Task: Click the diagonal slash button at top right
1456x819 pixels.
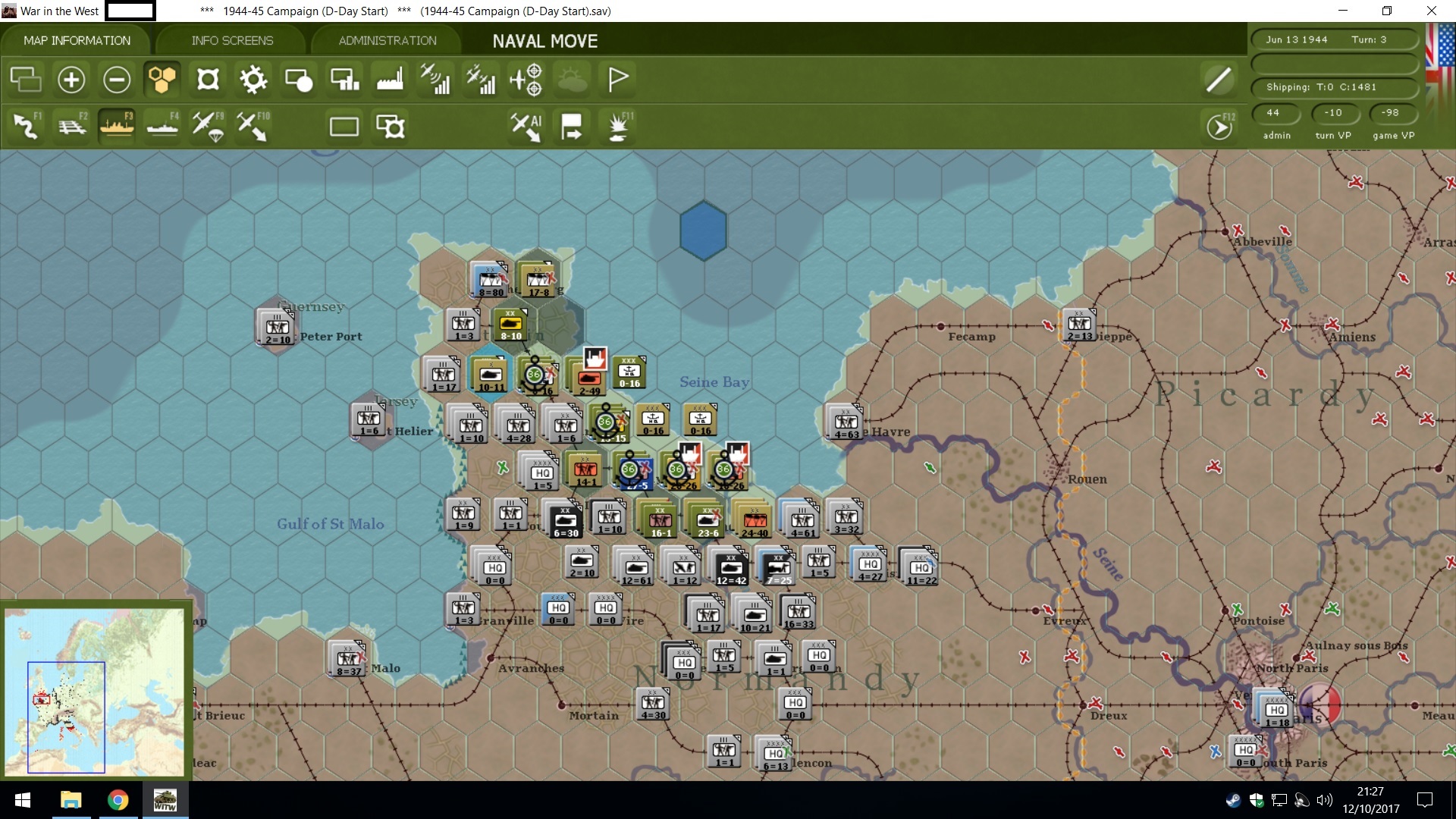Action: pyautogui.click(x=1219, y=80)
